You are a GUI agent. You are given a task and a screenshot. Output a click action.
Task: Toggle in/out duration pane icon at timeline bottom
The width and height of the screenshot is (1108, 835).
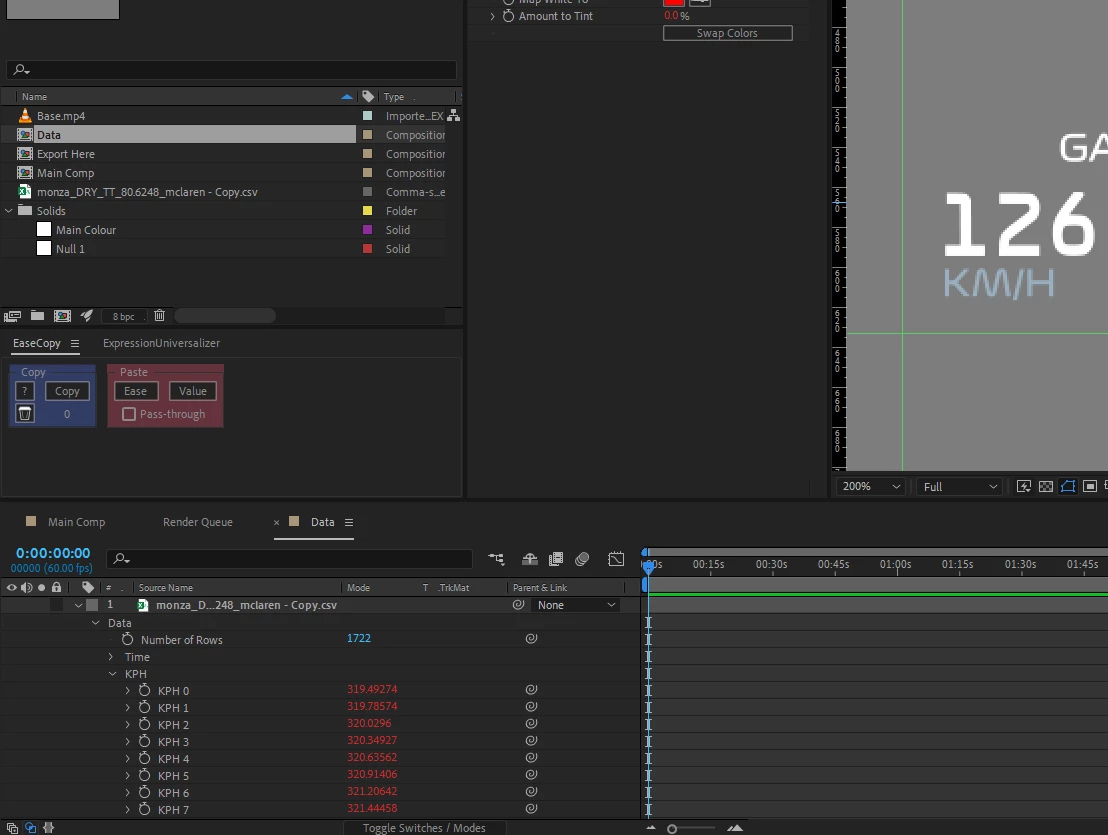pos(49,828)
